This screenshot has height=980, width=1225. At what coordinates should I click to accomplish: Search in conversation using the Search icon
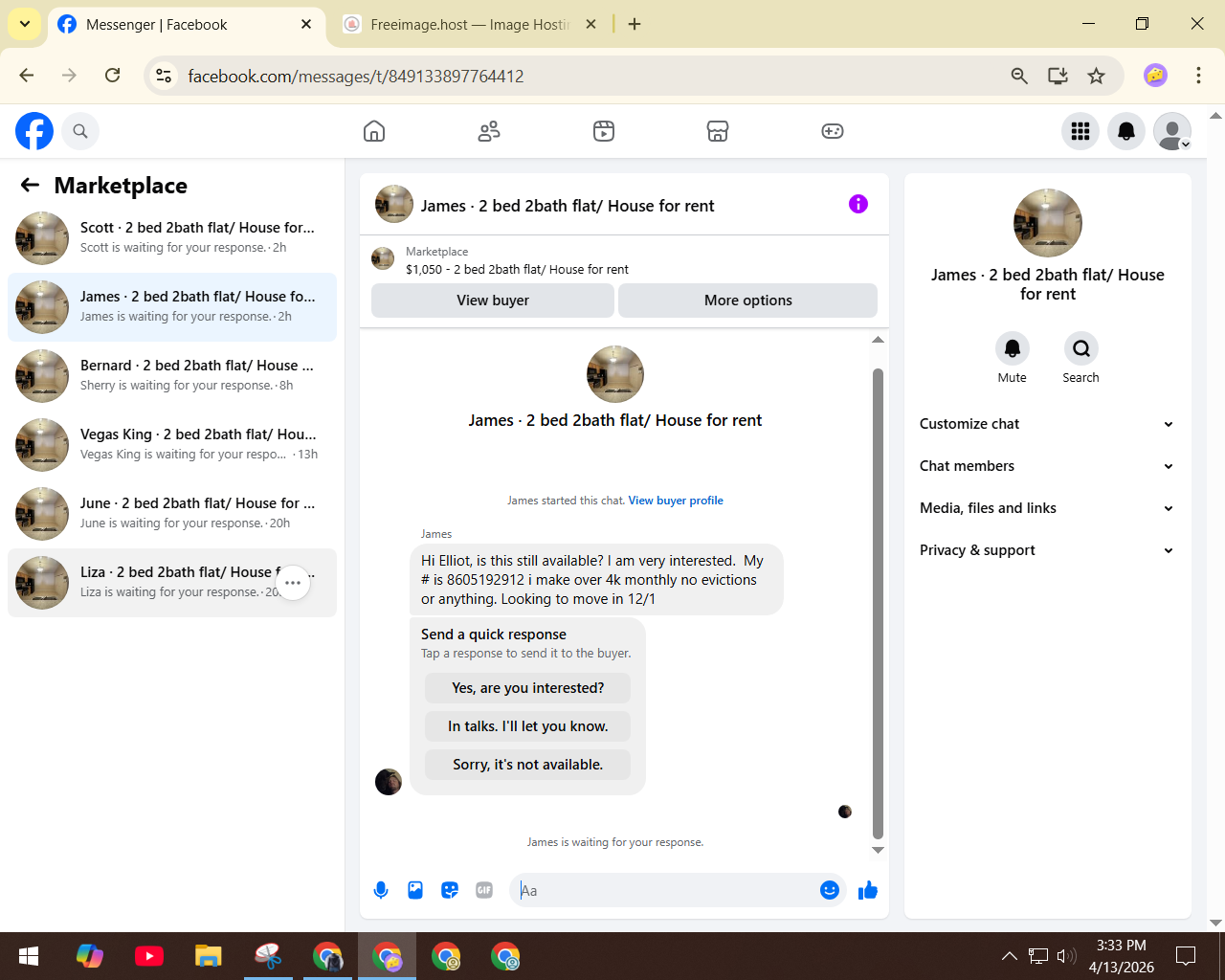point(1080,348)
